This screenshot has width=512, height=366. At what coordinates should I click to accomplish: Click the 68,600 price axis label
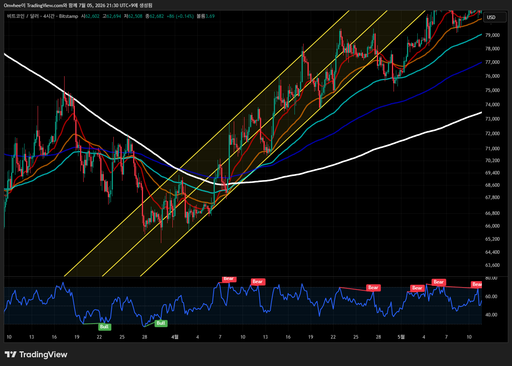click(x=492, y=185)
